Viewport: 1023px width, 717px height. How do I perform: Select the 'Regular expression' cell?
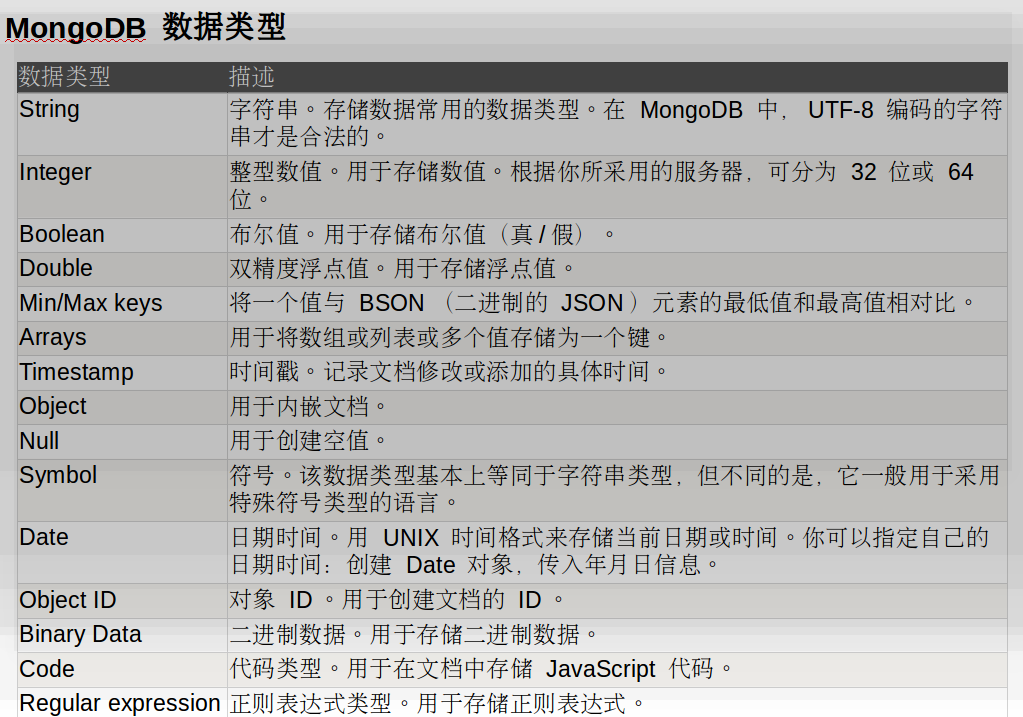[122, 703]
